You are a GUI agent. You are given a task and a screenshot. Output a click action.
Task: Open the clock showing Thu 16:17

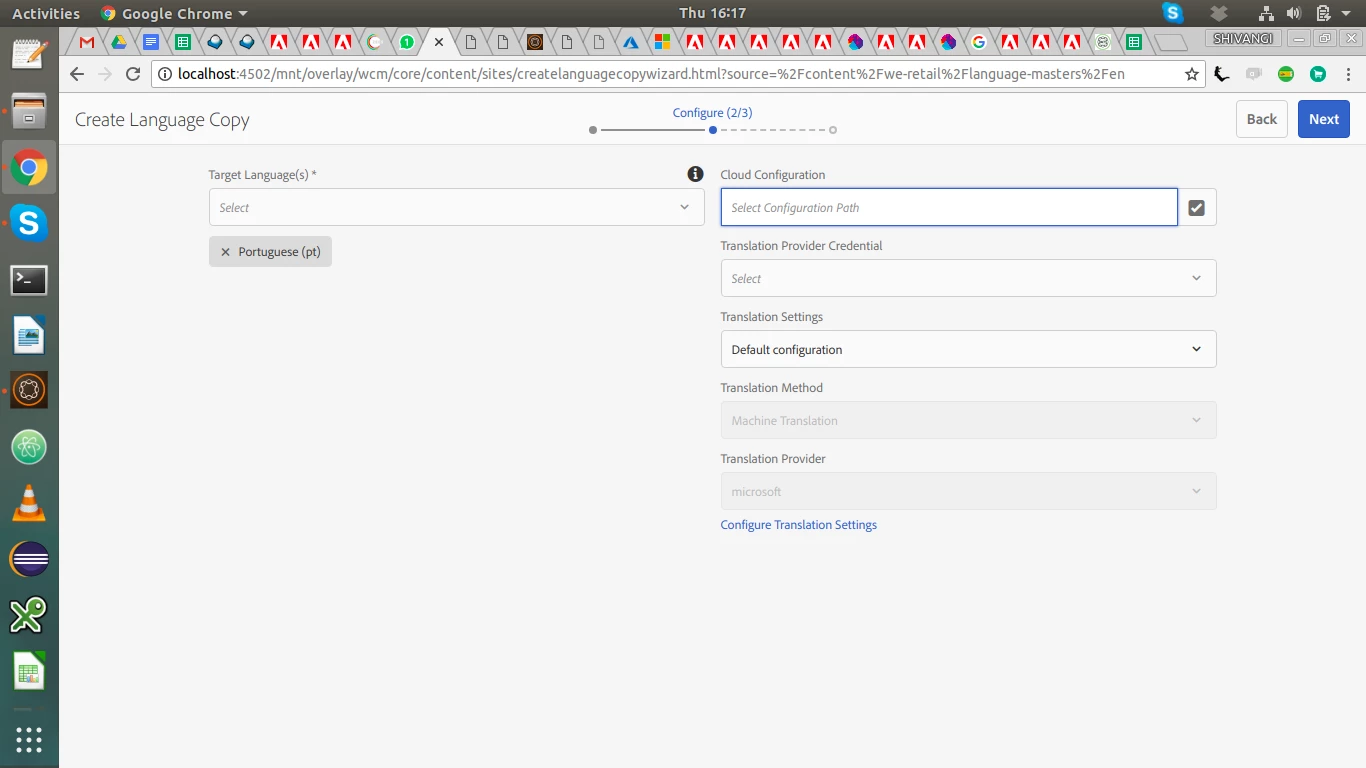click(712, 13)
